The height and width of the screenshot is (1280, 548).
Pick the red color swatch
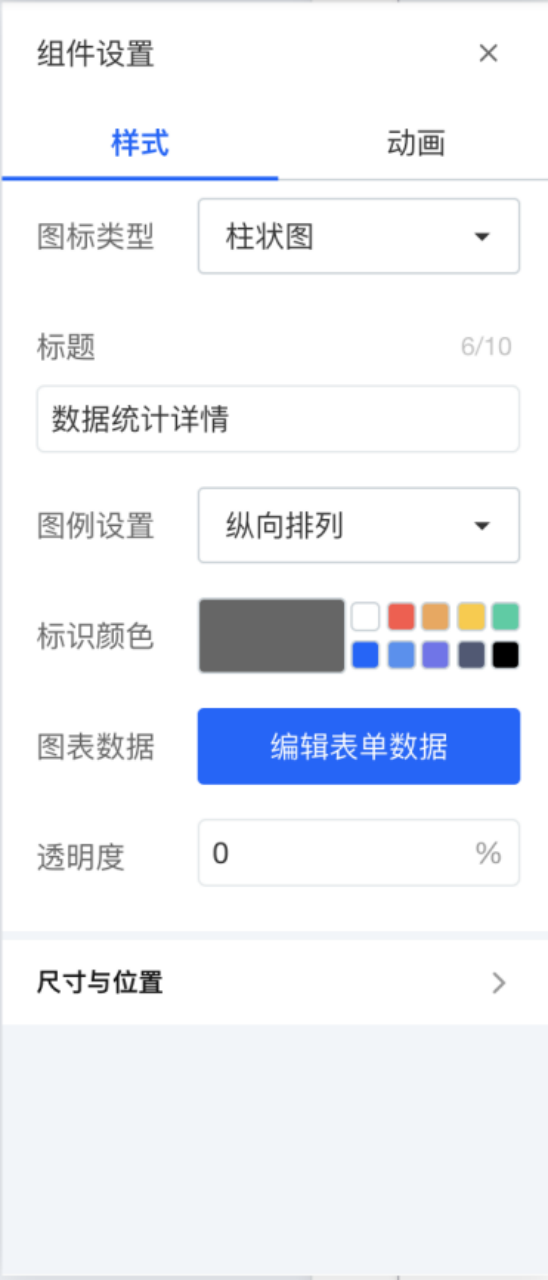[x=401, y=616]
